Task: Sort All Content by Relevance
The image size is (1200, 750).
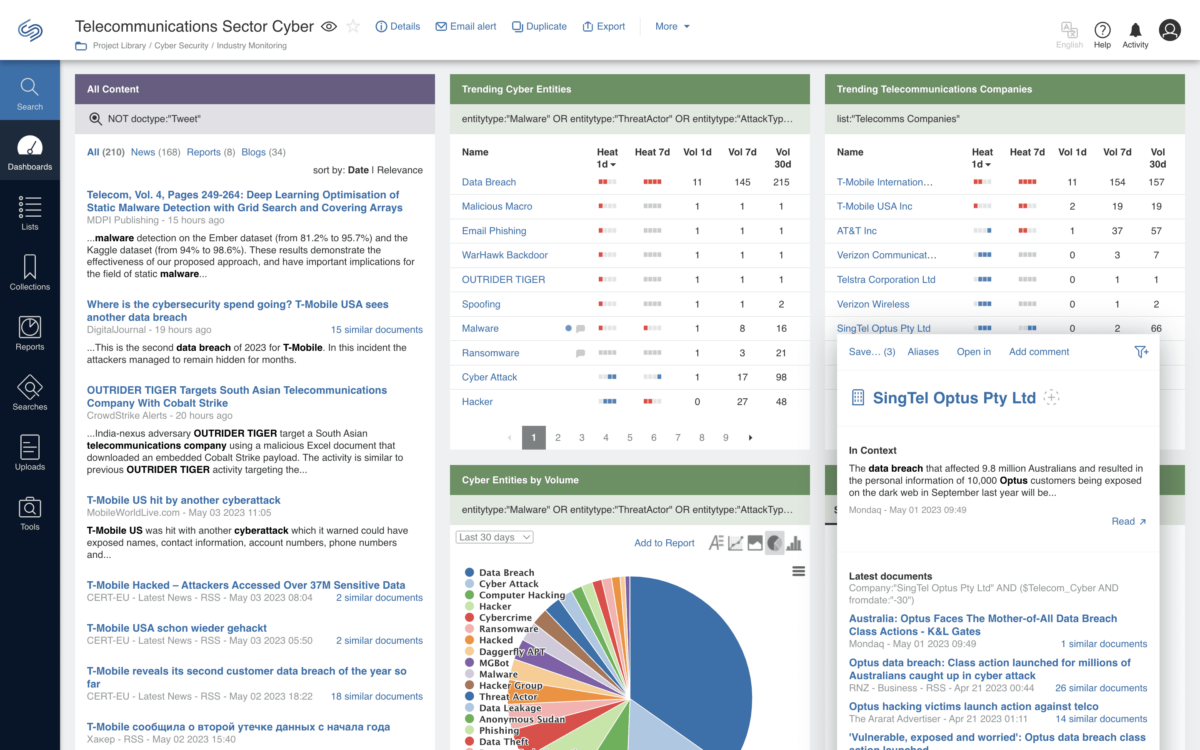Action: [x=399, y=170]
